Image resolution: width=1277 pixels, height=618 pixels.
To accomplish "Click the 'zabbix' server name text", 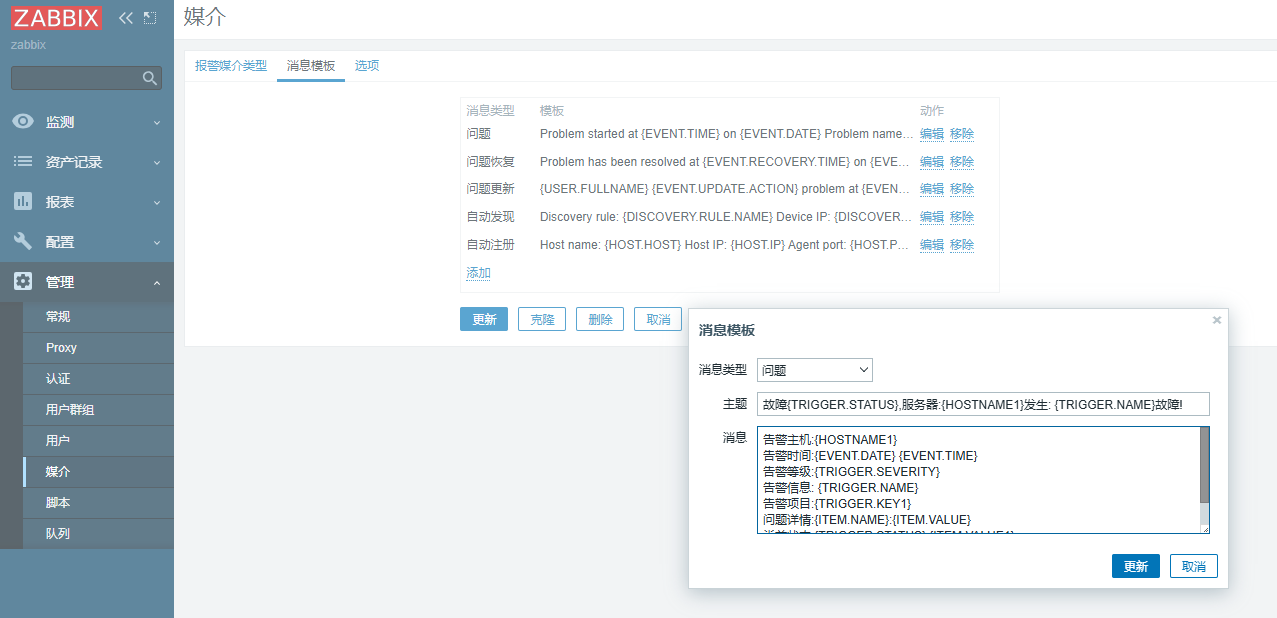I will click(28, 45).
